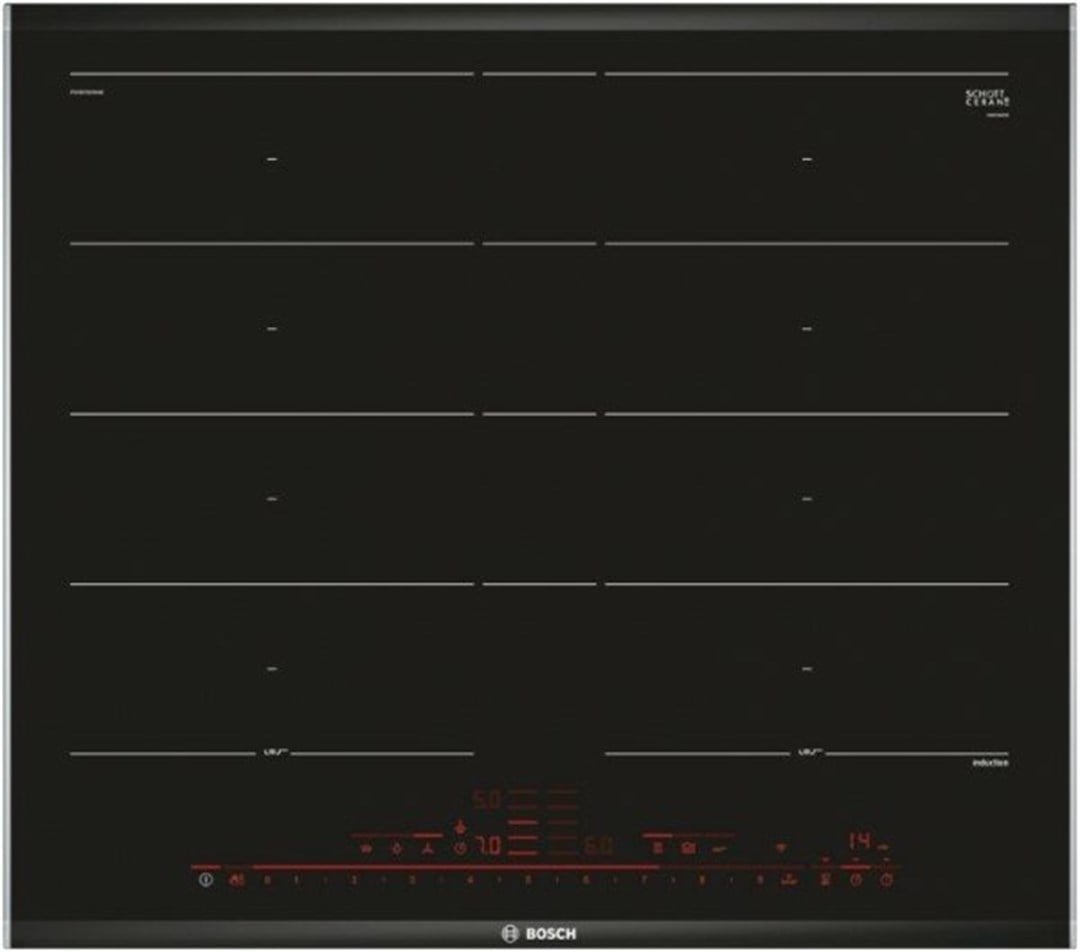
Task: Tap the Wi-Fi Home Connect icon
Action: pos(780,848)
